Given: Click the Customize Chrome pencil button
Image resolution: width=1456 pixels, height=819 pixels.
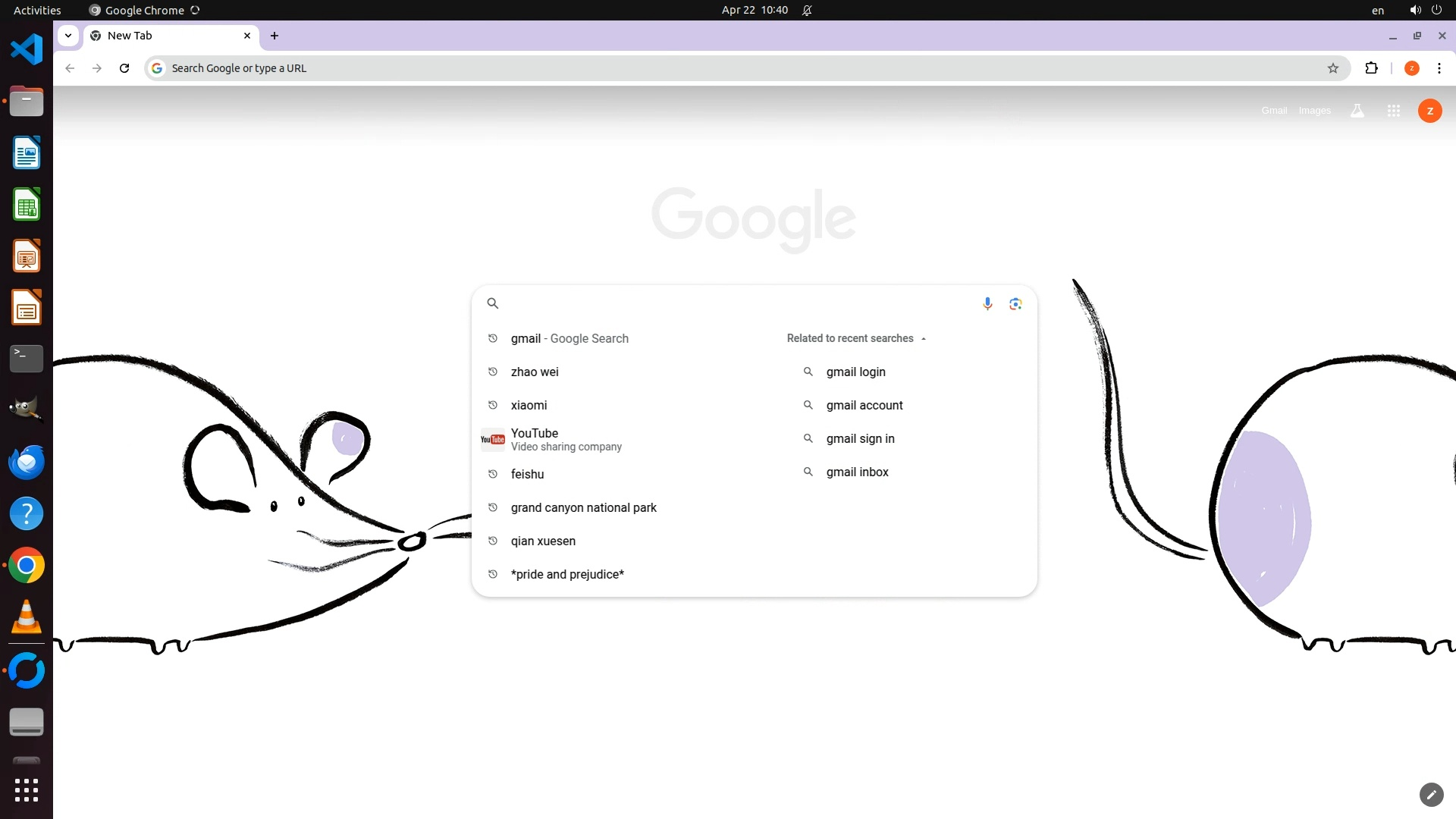Looking at the screenshot, I should (1431, 794).
